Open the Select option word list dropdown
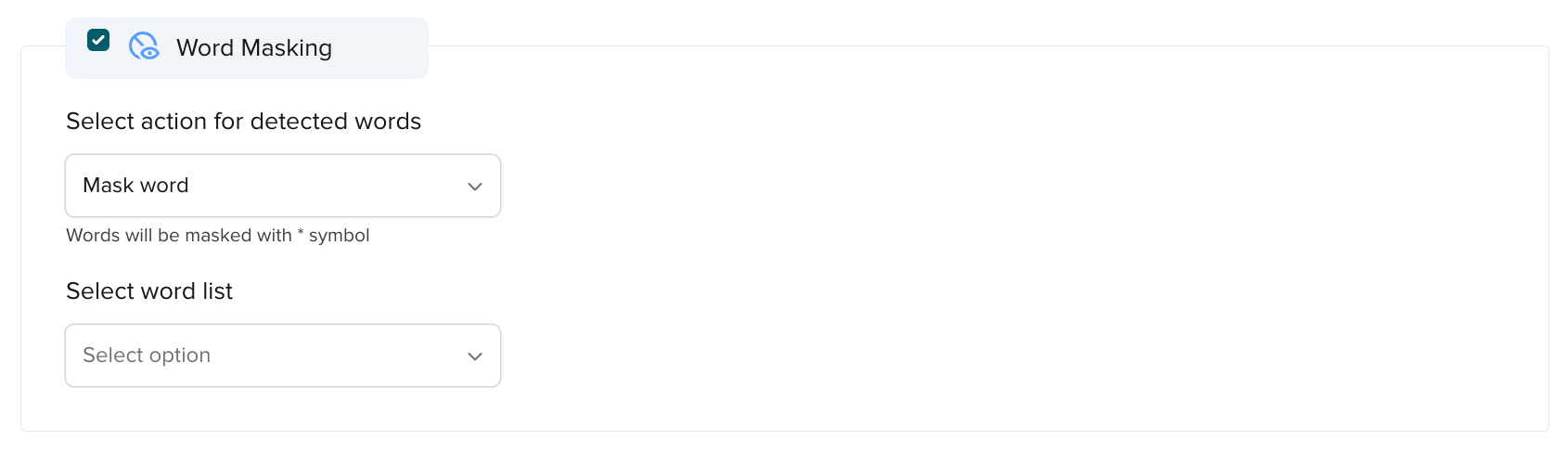1568x453 pixels. click(283, 356)
